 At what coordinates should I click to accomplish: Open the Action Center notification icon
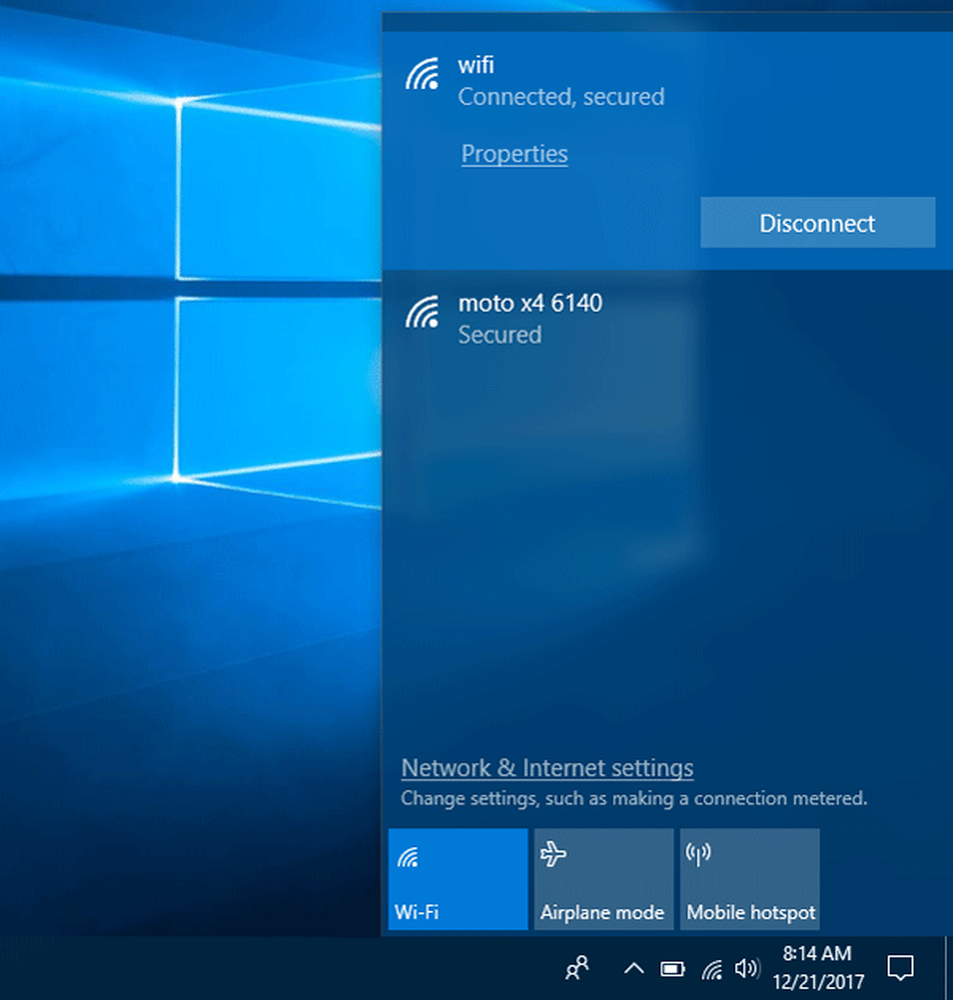(900, 968)
